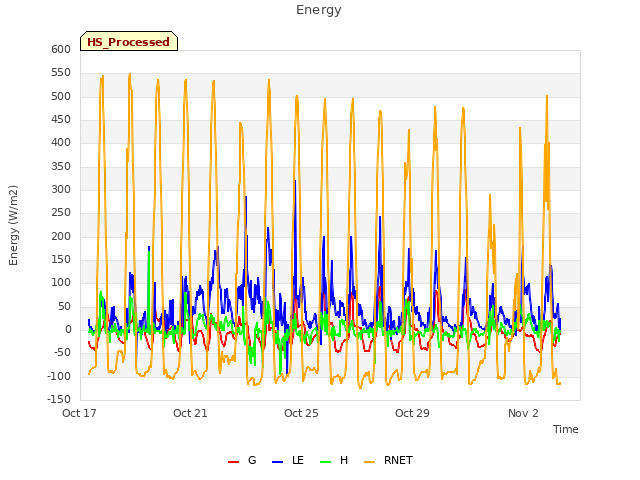
Task: Click the 550 y-axis tick label
Action: (61, 73)
